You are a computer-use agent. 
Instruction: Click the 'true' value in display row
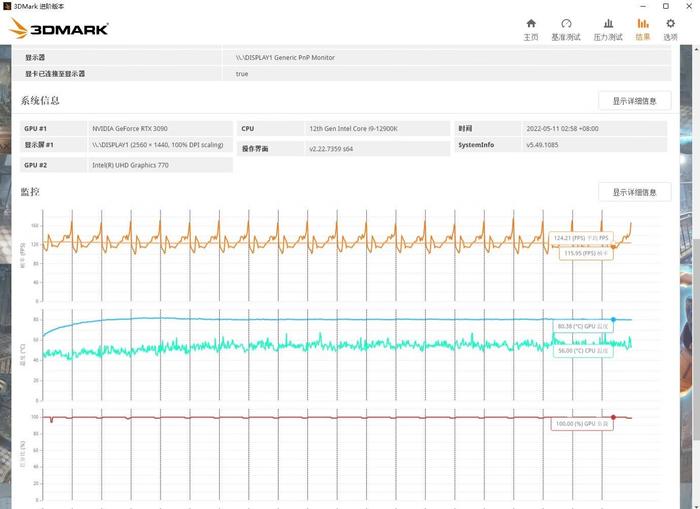coord(242,74)
